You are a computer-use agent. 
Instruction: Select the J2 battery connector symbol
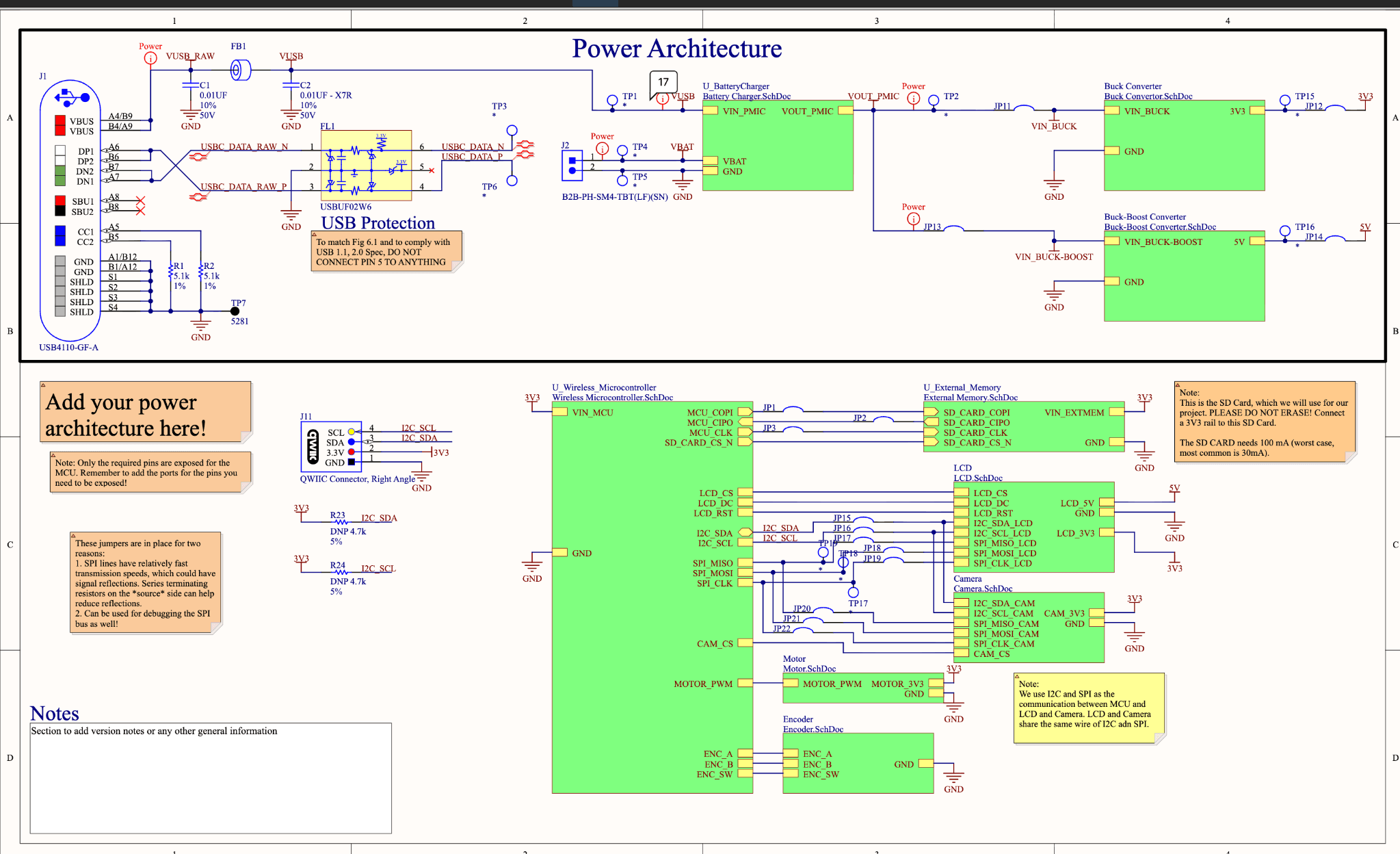click(x=572, y=166)
